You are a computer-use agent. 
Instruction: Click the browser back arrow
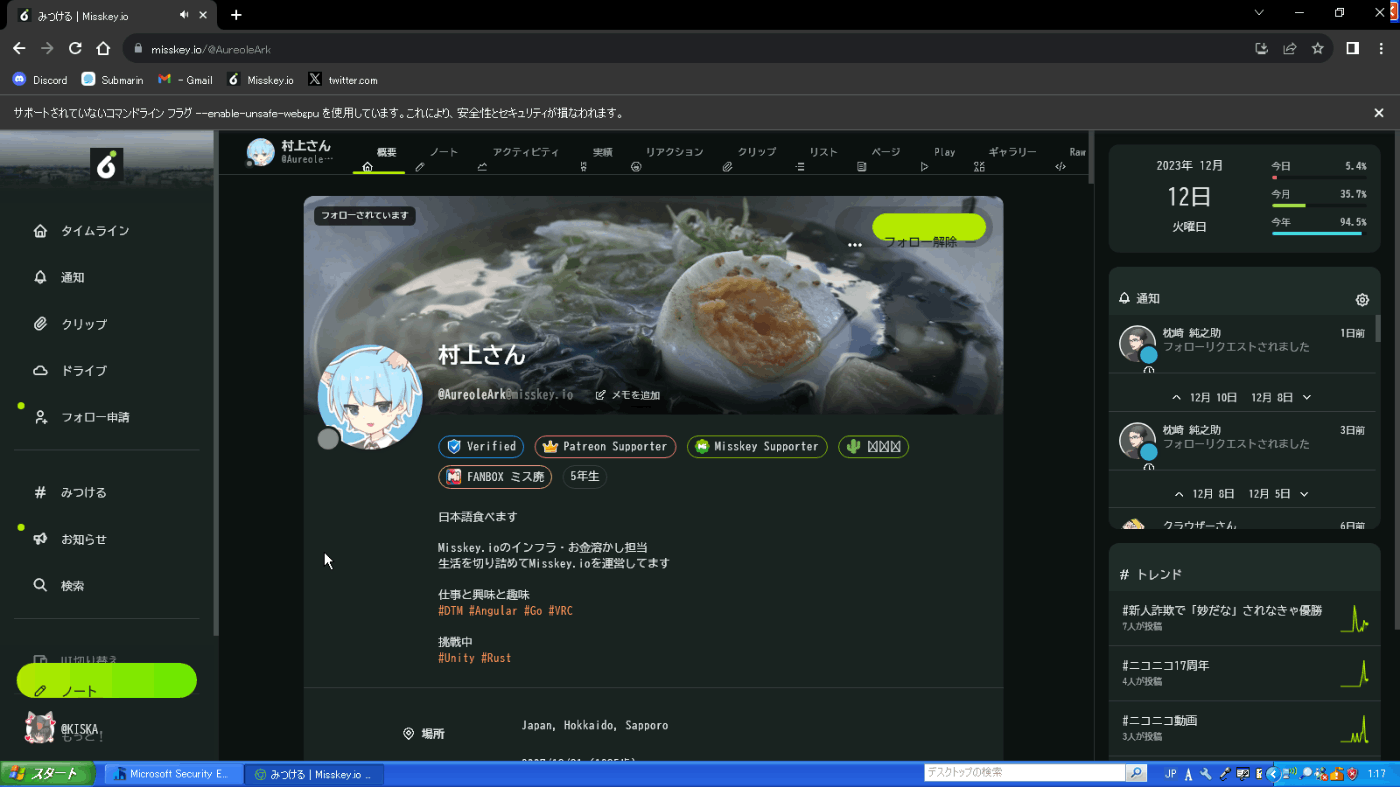[19, 48]
